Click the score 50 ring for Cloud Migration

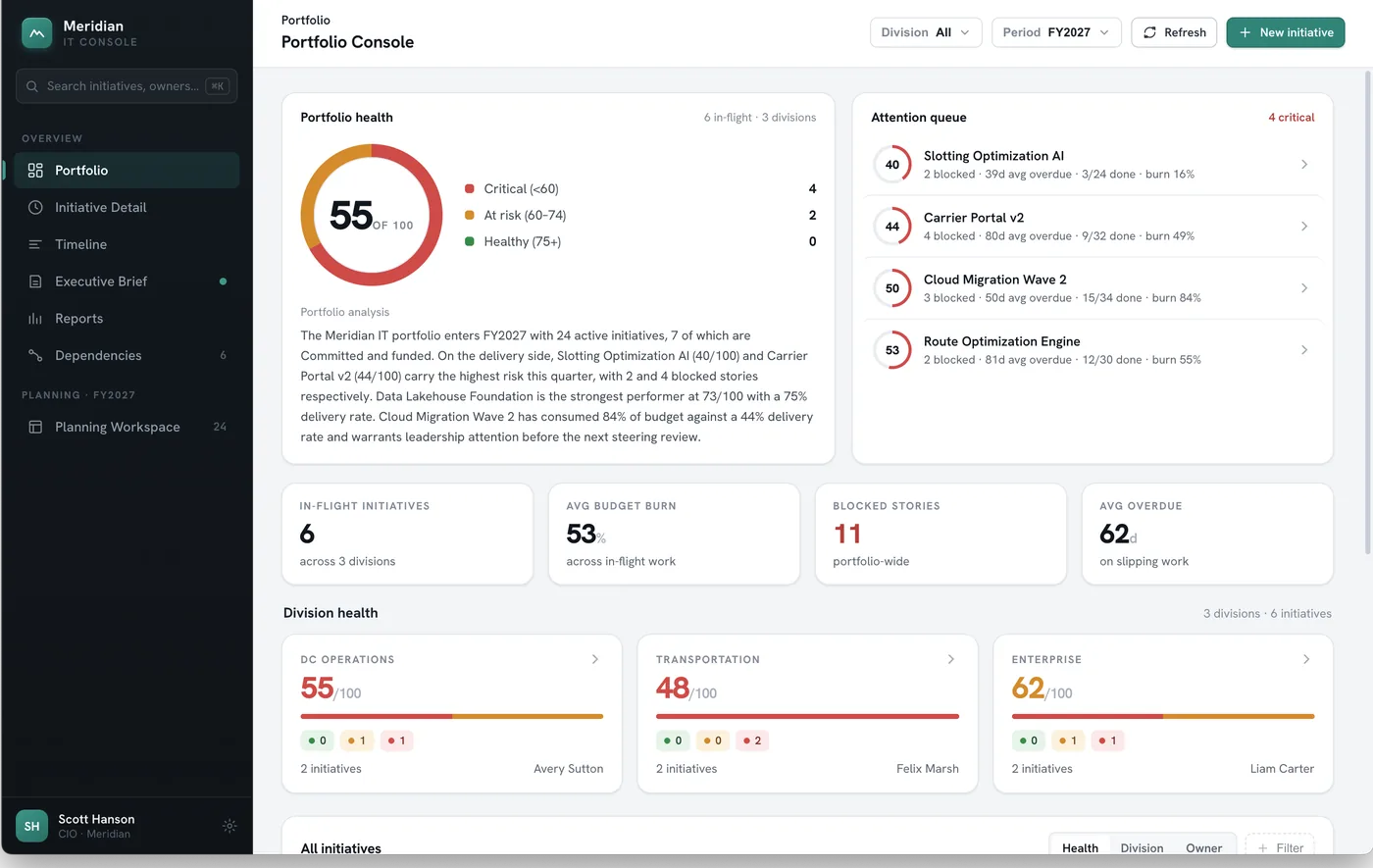pyautogui.click(x=892, y=288)
